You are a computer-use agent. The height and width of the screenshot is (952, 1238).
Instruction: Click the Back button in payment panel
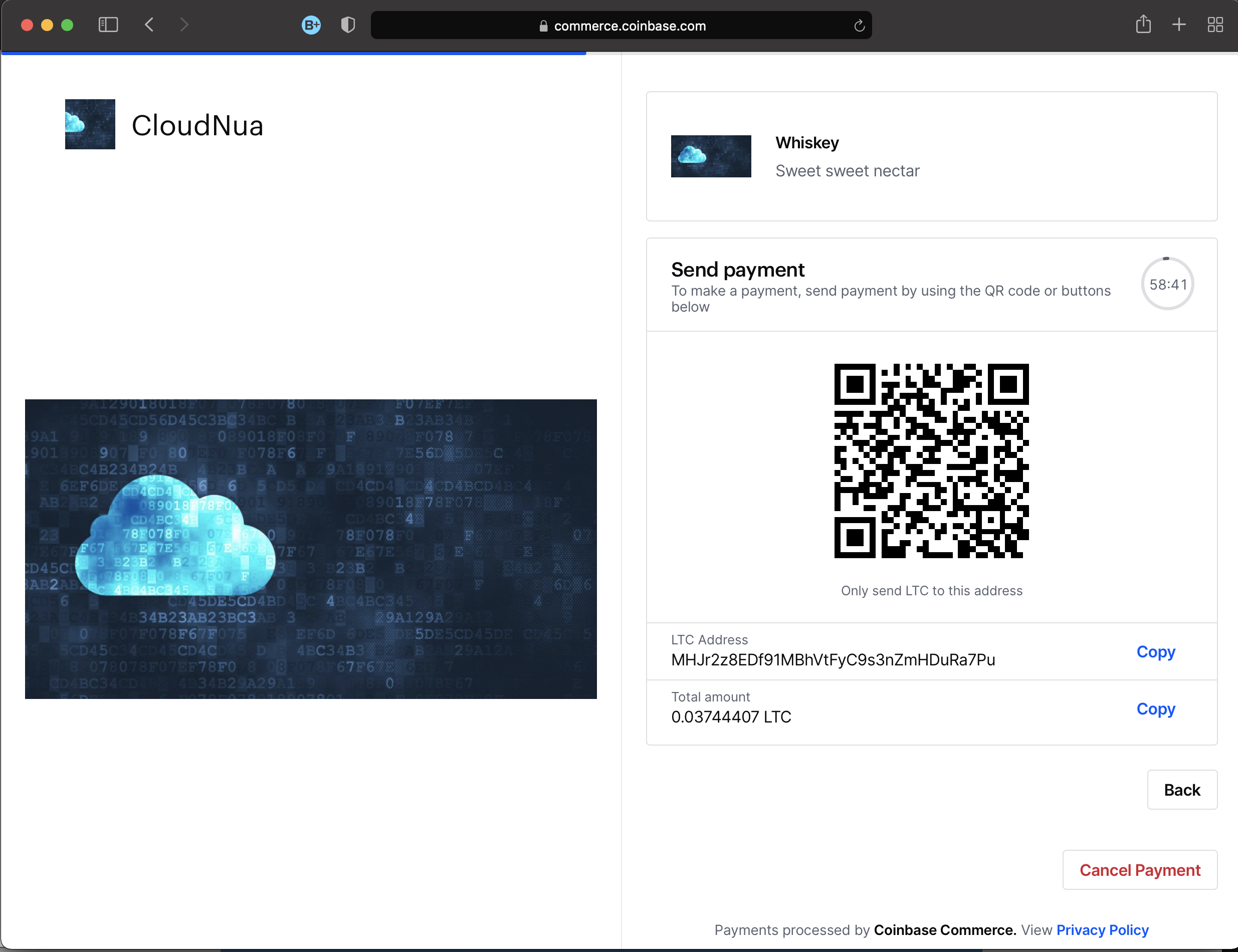tap(1182, 789)
